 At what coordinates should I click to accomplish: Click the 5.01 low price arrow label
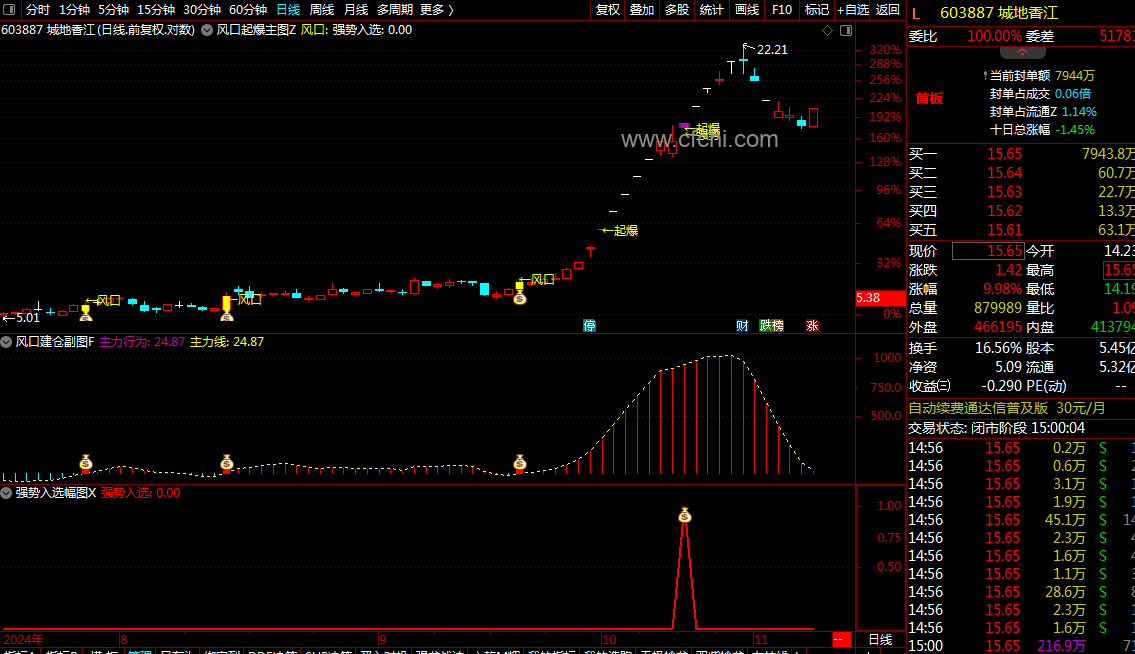coord(21,318)
